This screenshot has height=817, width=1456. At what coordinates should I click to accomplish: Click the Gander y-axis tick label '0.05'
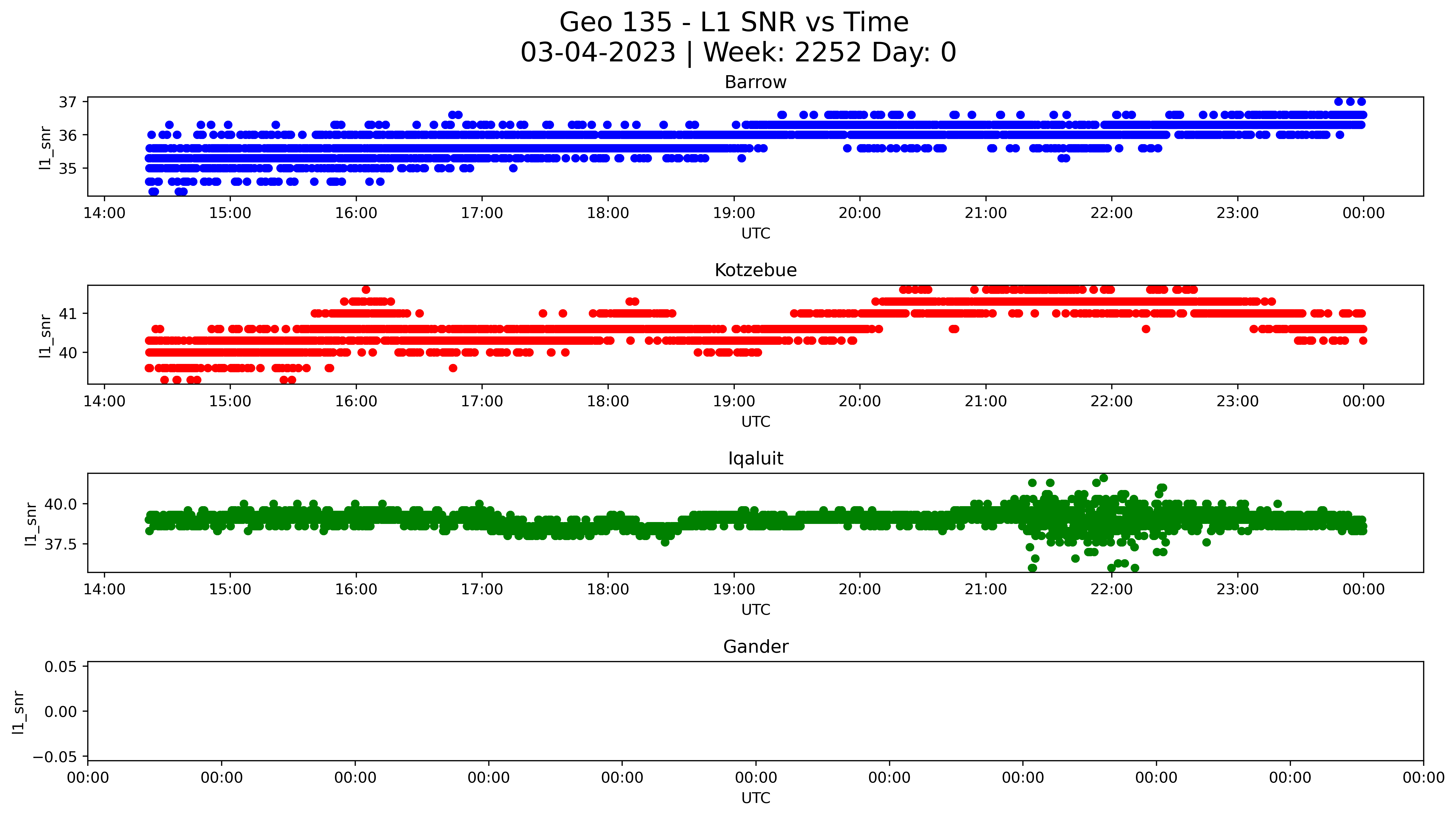[61, 667]
